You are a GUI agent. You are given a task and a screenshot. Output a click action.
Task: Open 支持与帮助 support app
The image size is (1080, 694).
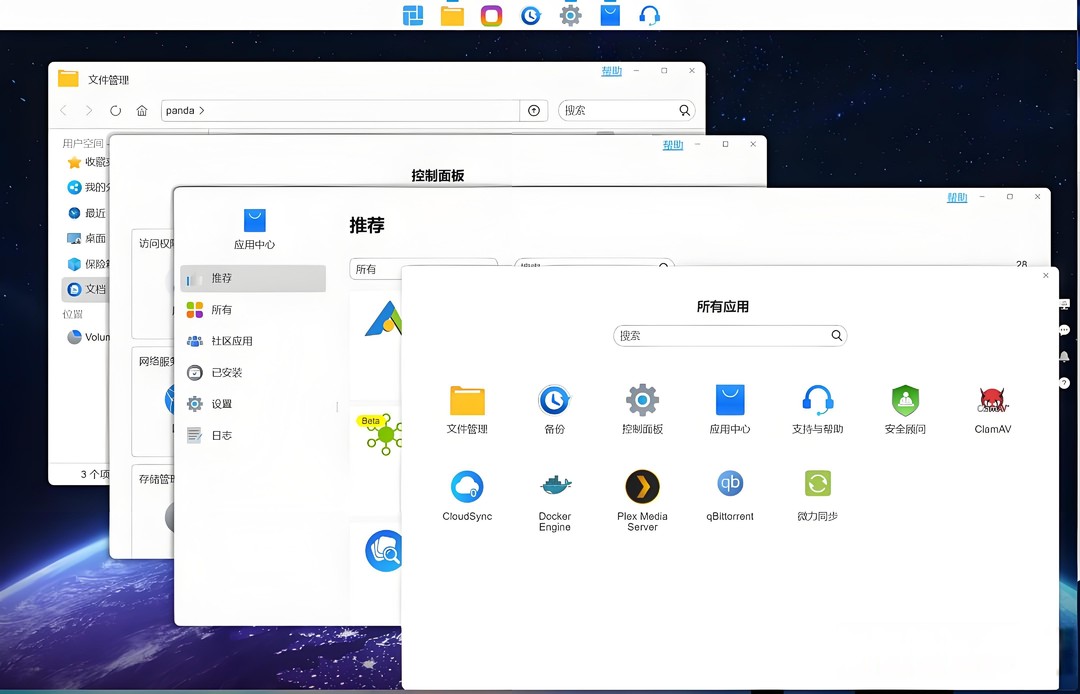point(817,400)
